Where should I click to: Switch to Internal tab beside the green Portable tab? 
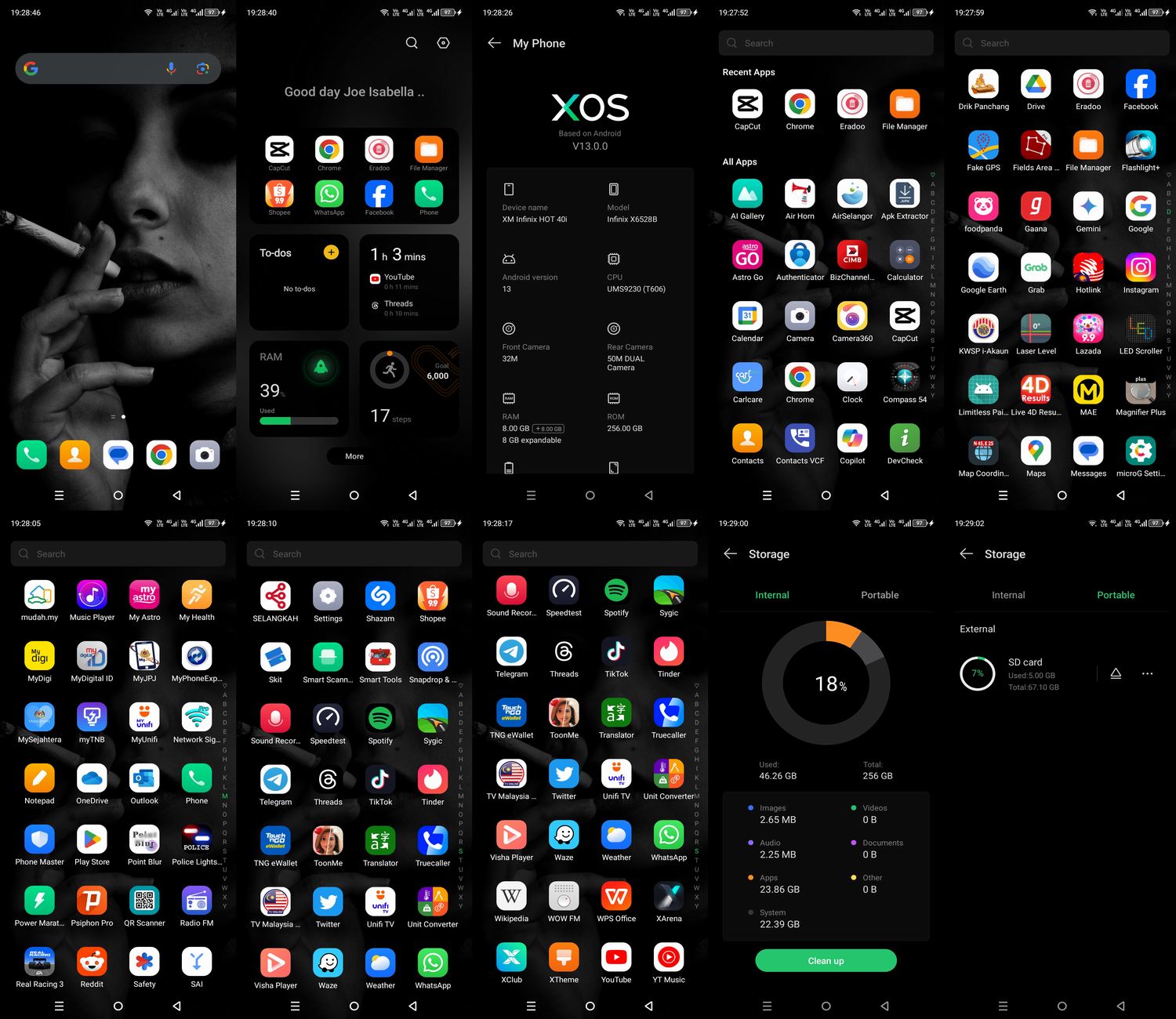coord(1008,595)
